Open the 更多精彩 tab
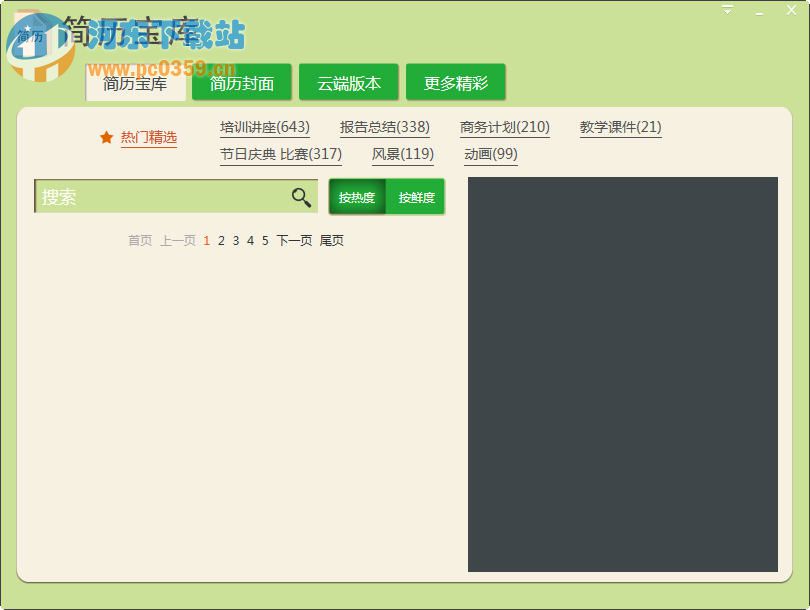This screenshot has height=610, width=810. pos(456,83)
